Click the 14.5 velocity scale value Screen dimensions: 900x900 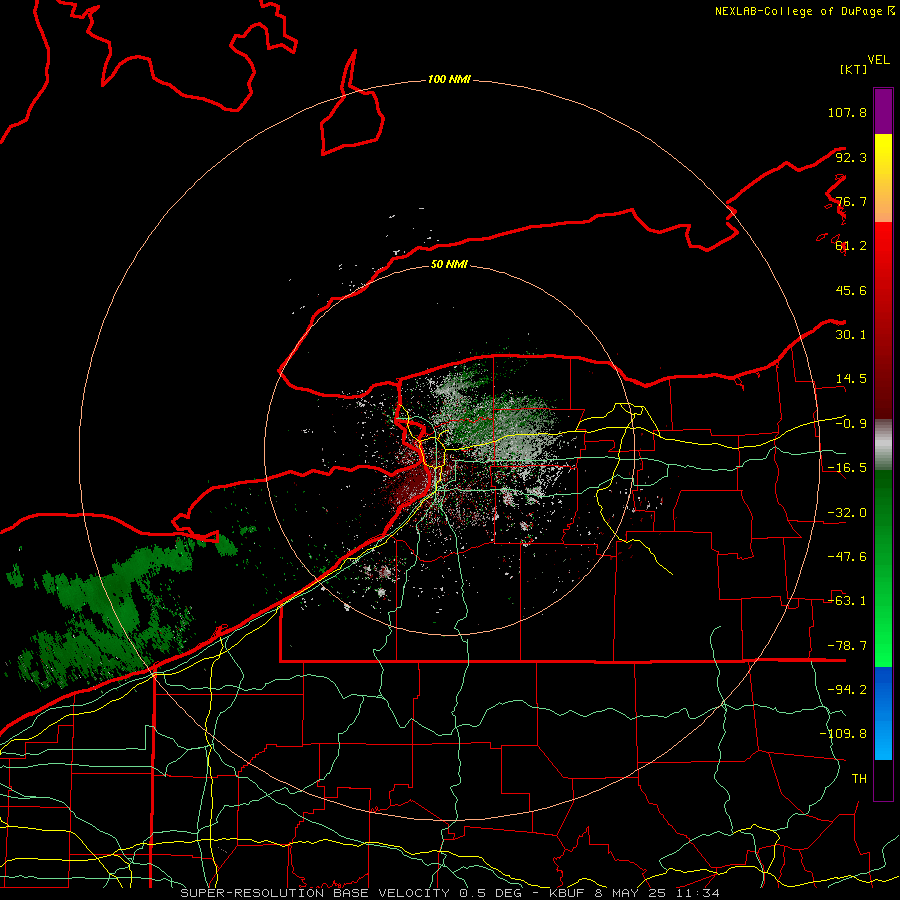[851, 379]
